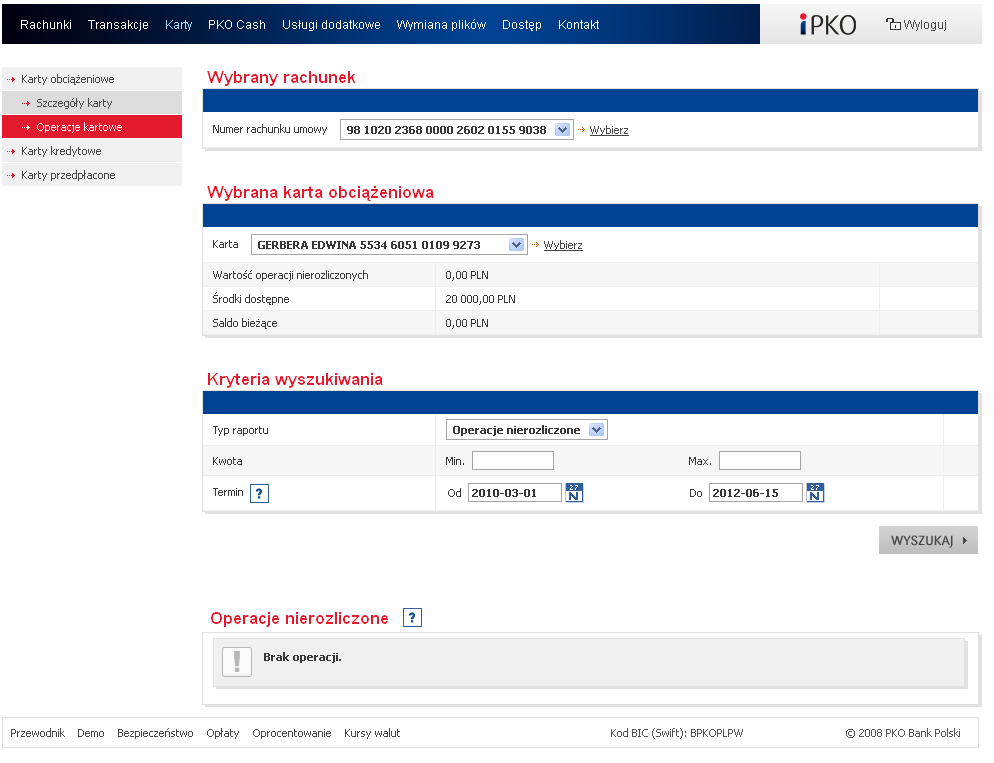Open the Transakcje menu

click(x=118, y=25)
